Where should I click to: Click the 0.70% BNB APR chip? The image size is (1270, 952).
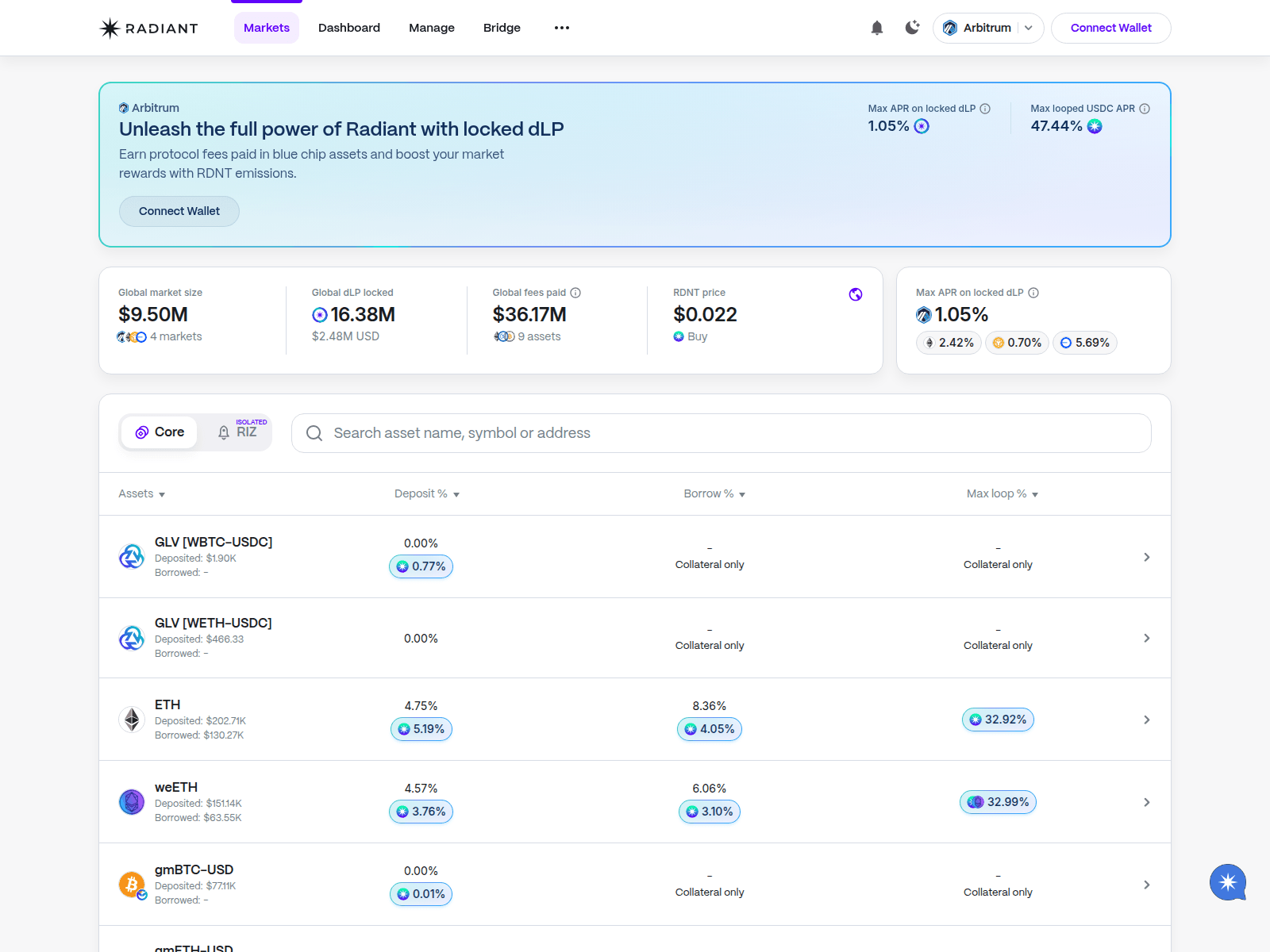pos(1017,343)
